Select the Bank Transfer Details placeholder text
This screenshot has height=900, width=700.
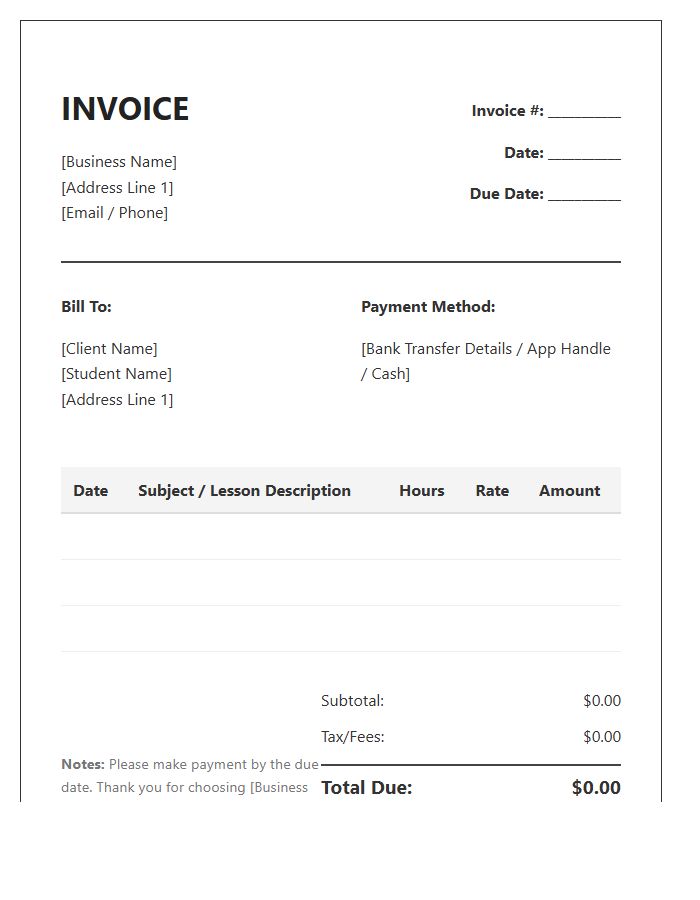[x=485, y=361]
